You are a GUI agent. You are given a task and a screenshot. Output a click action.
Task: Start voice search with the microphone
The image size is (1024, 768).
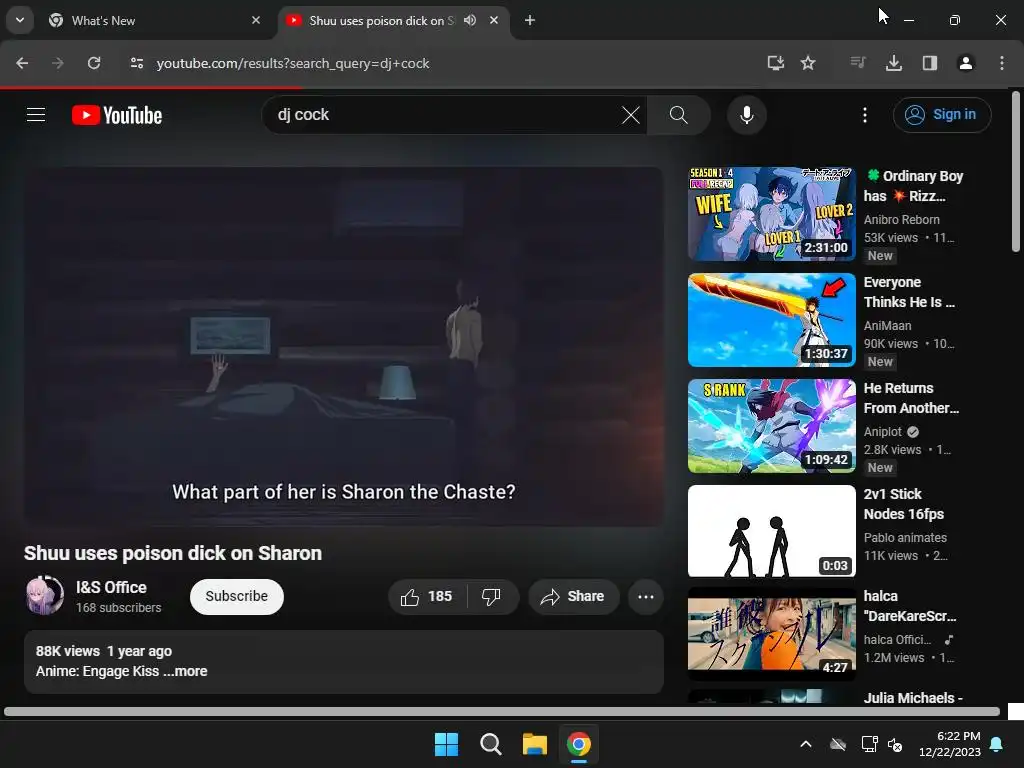pos(746,115)
